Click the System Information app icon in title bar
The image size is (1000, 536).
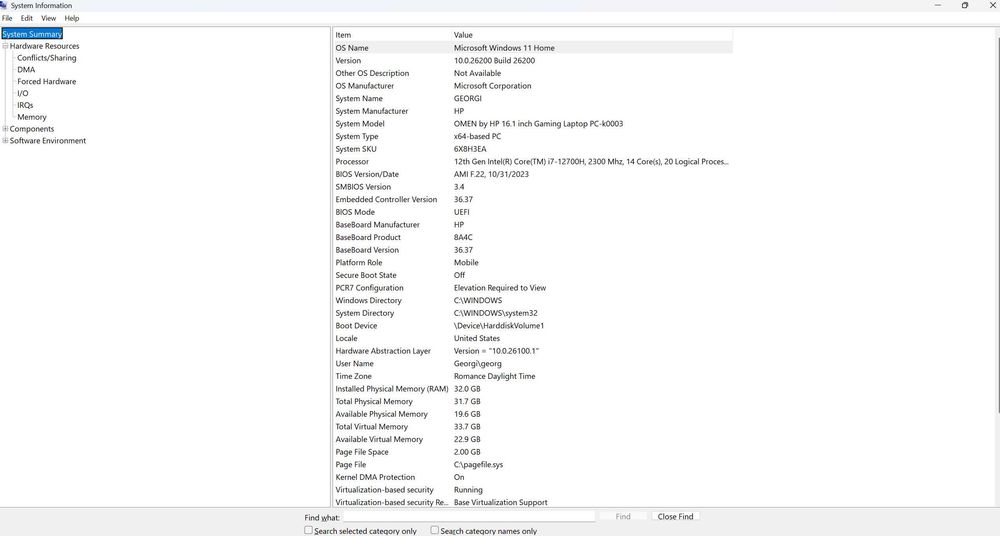point(3,5)
